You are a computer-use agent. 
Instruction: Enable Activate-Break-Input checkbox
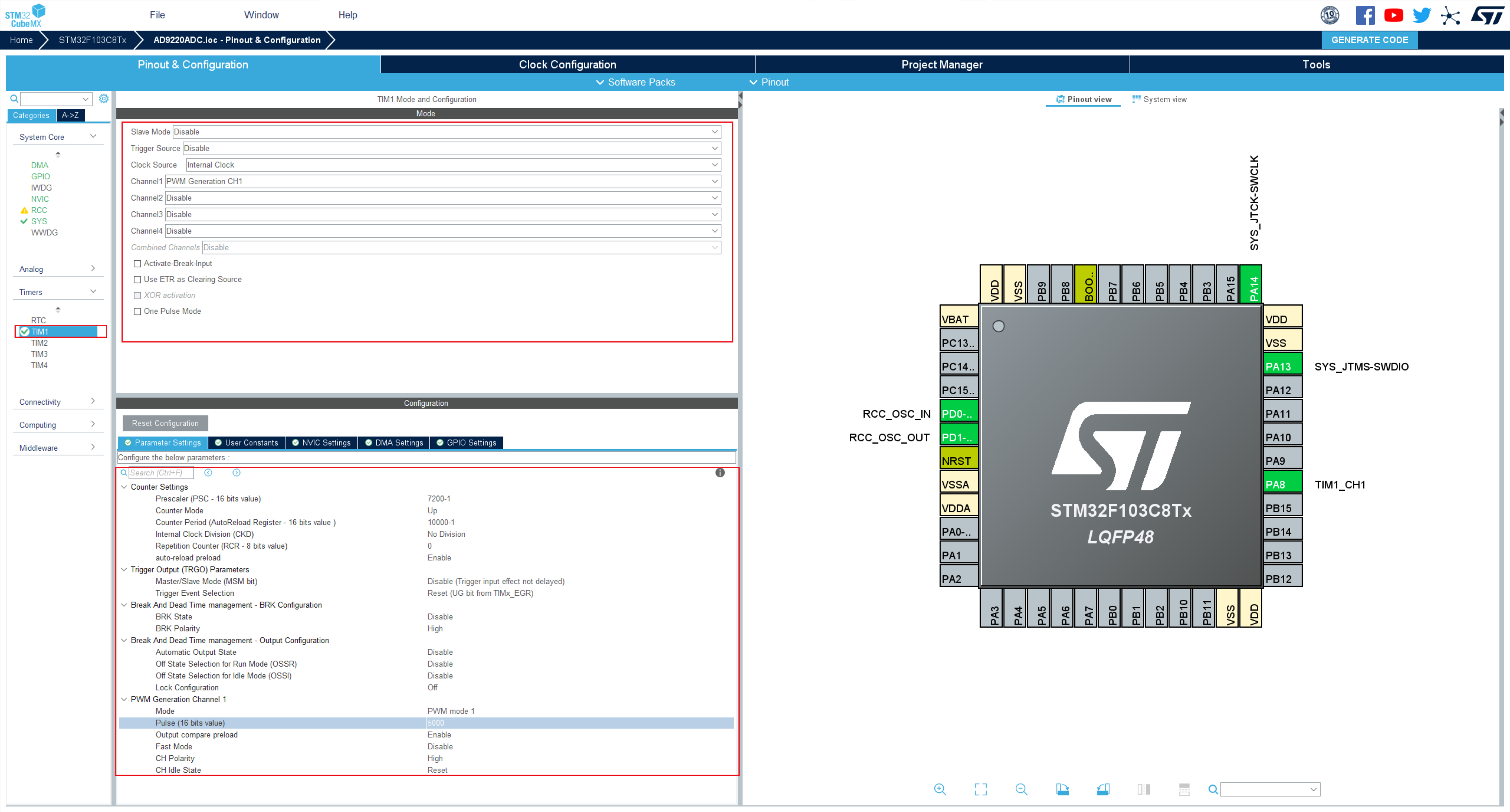click(138, 264)
